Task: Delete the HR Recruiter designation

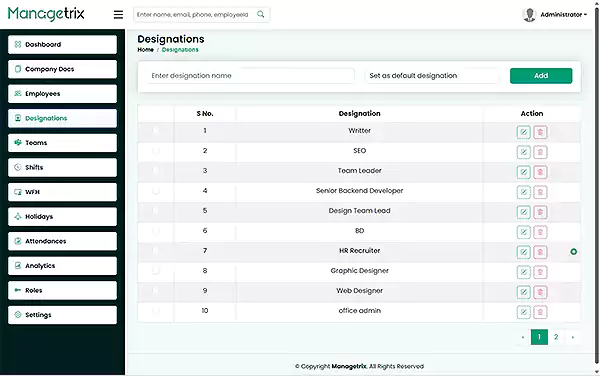Action: (x=540, y=252)
